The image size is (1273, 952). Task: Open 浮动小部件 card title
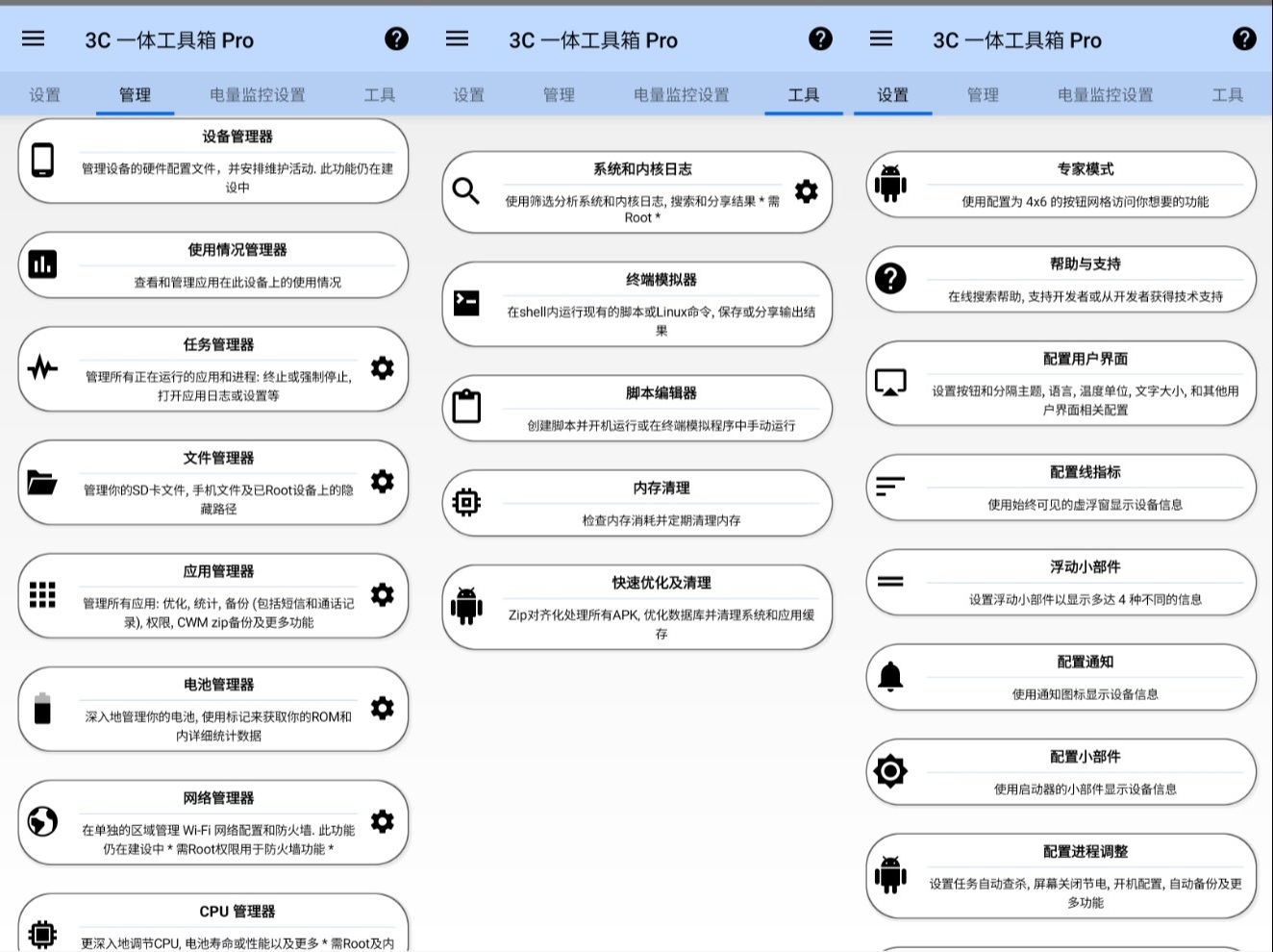pos(1086,566)
